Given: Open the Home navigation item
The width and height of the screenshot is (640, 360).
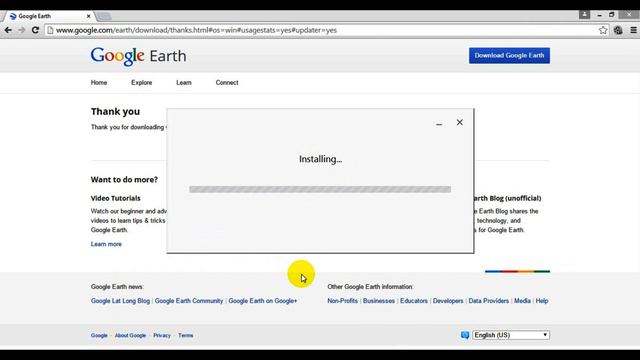Looking at the screenshot, I should click(x=99, y=82).
